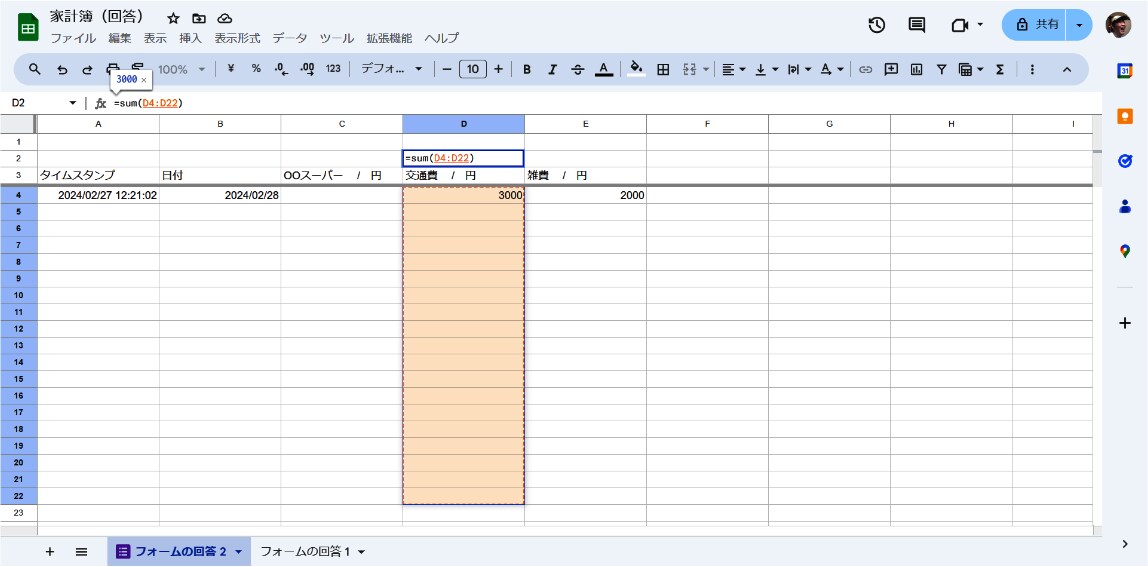Open the name box dropdown for D2
This screenshot has width=1148, height=567.
click(x=72, y=103)
